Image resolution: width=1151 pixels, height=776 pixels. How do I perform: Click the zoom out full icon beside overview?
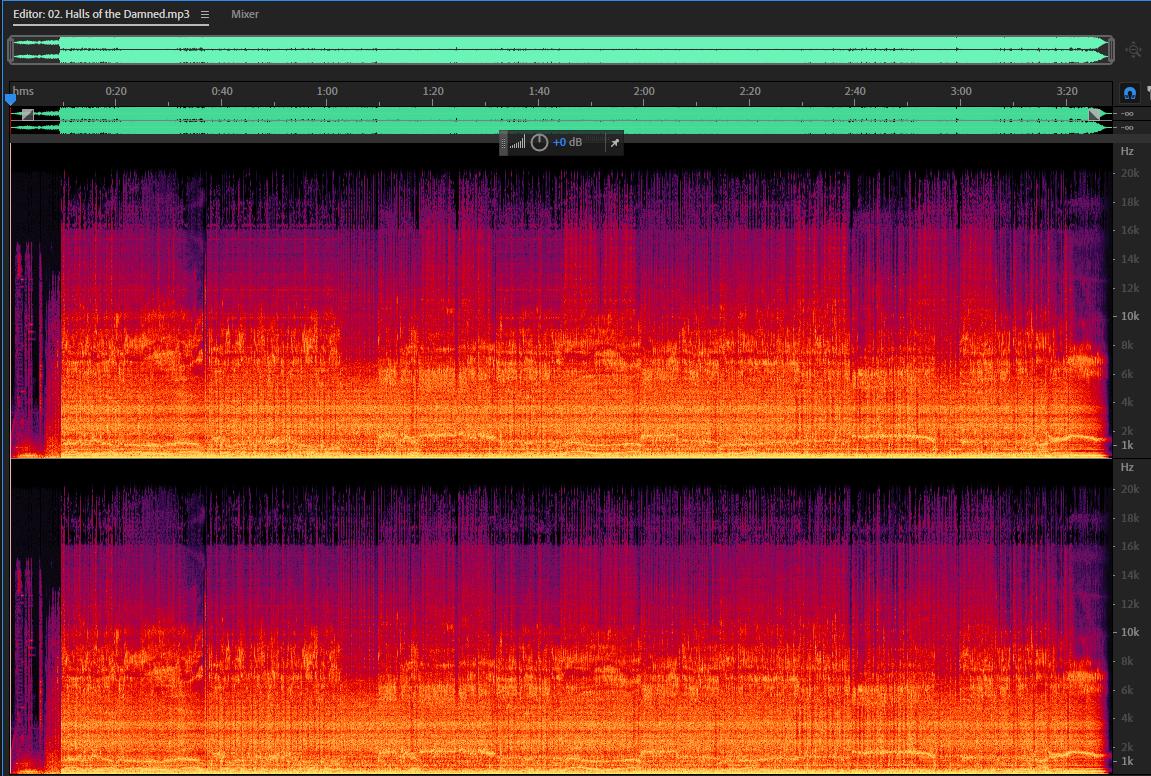point(1133,50)
